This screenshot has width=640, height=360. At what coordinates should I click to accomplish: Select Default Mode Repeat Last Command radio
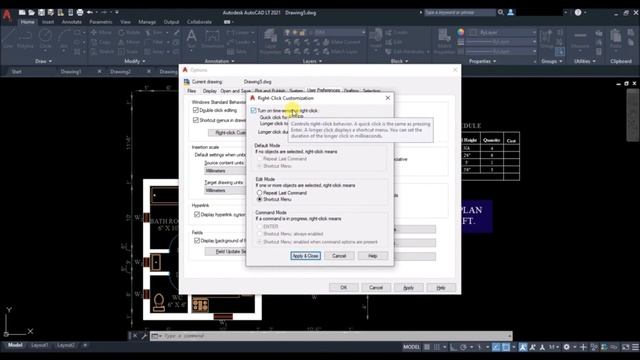coord(259,159)
